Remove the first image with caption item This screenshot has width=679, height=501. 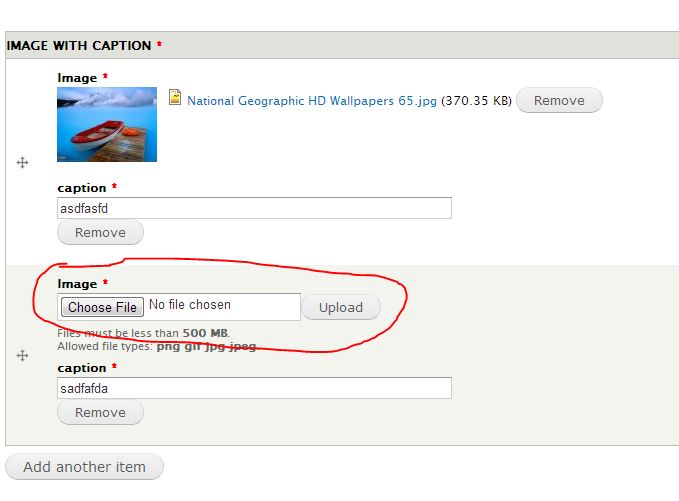100,233
